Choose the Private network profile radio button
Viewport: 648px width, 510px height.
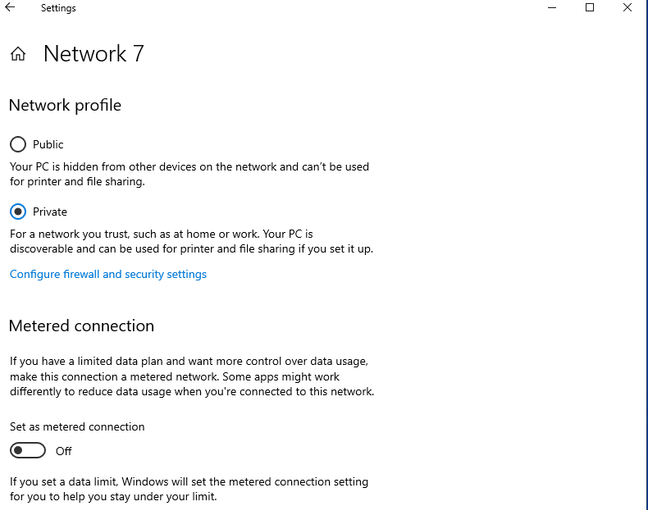click(x=18, y=212)
